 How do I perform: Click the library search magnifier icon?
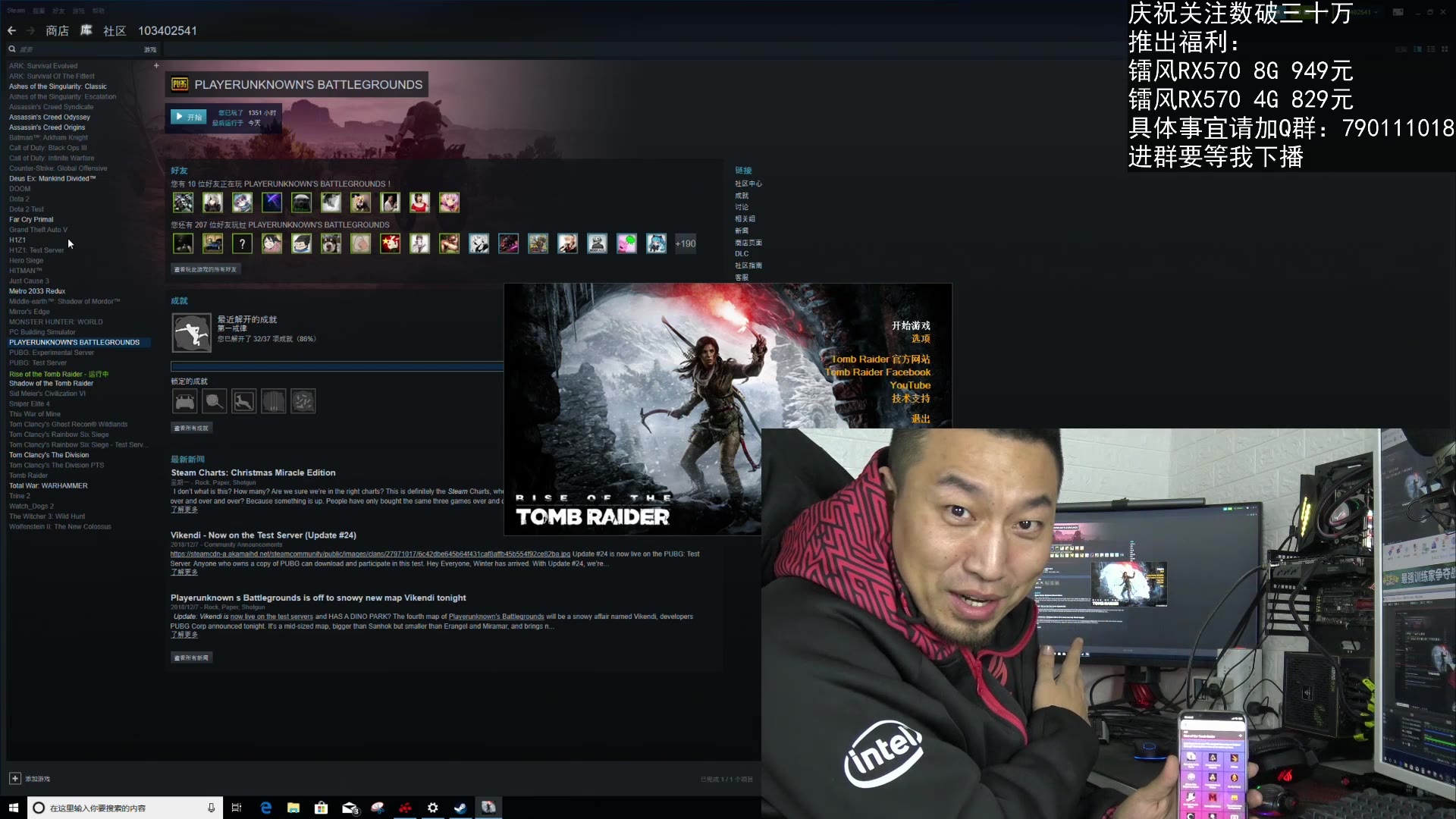pyautogui.click(x=12, y=49)
